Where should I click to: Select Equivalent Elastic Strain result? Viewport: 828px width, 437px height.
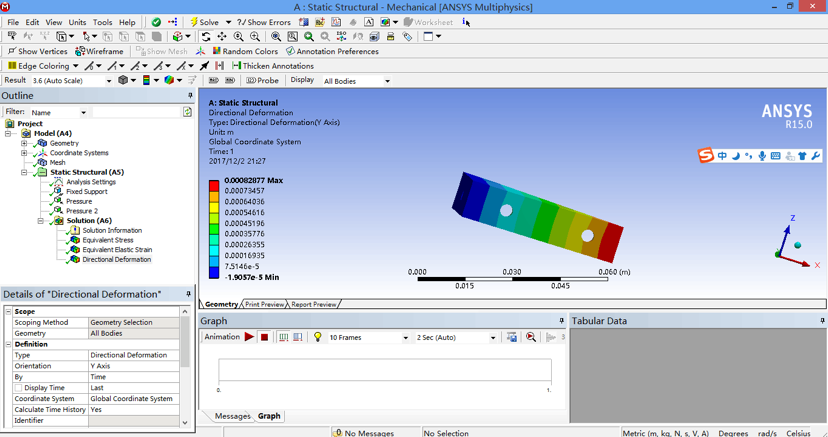click(117, 250)
